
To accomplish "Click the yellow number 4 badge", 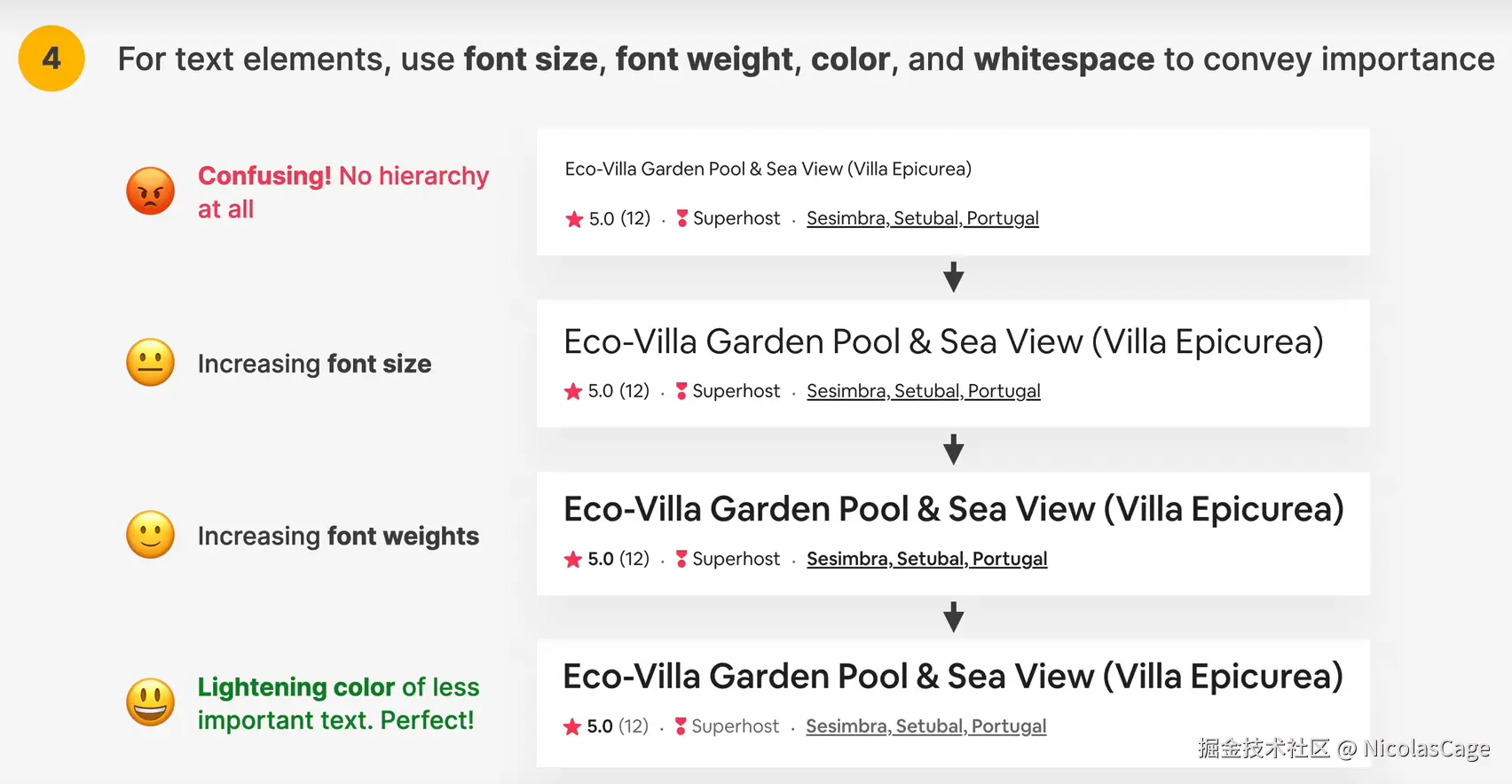I will (x=51, y=59).
